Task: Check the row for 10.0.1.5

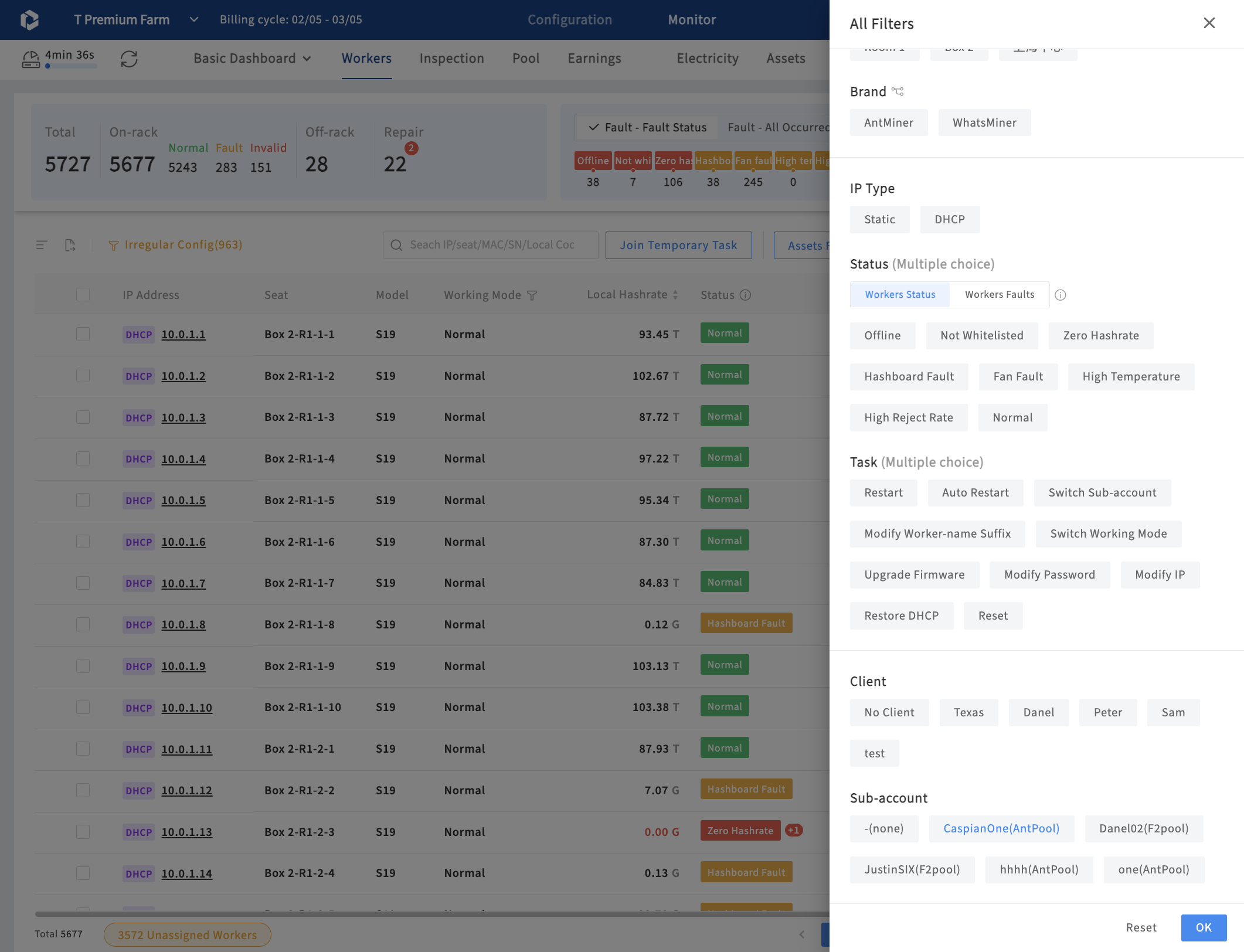Action: tap(83, 500)
